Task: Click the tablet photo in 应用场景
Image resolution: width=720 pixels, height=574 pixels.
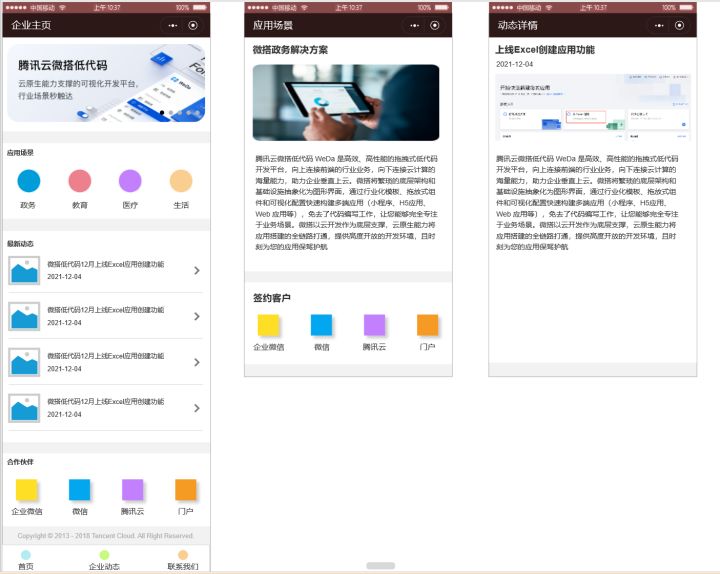Action: 346,102
